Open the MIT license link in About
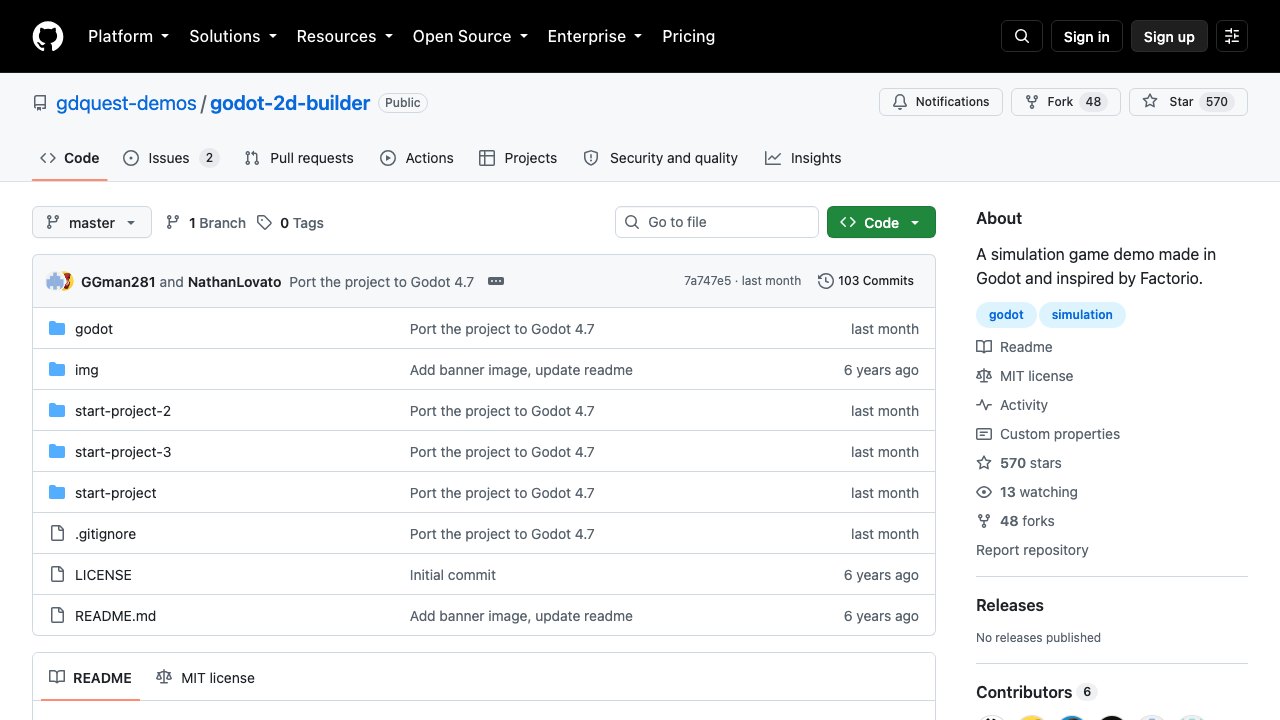This screenshot has width=1280, height=720. point(1024,376)
